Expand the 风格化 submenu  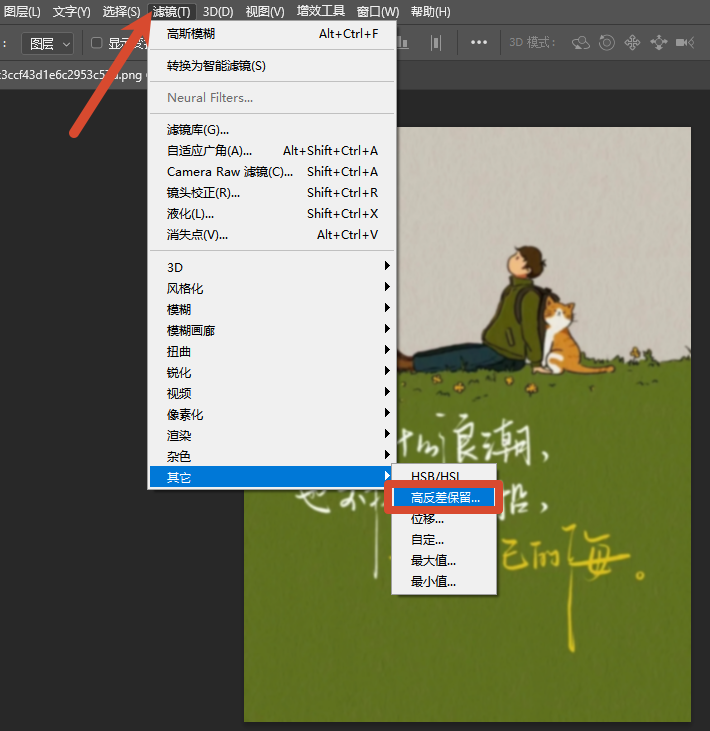click(x=272, y=288)
